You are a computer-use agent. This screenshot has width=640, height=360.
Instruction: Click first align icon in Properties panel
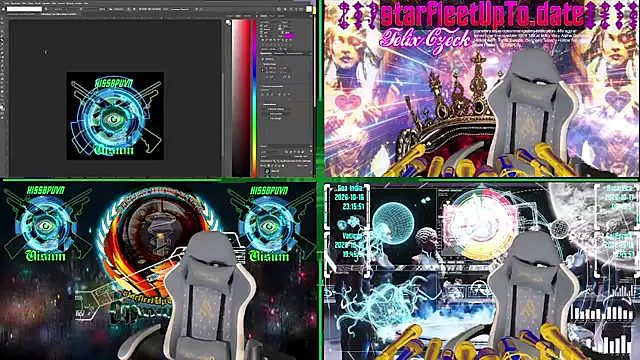click(x=262, y=94)
